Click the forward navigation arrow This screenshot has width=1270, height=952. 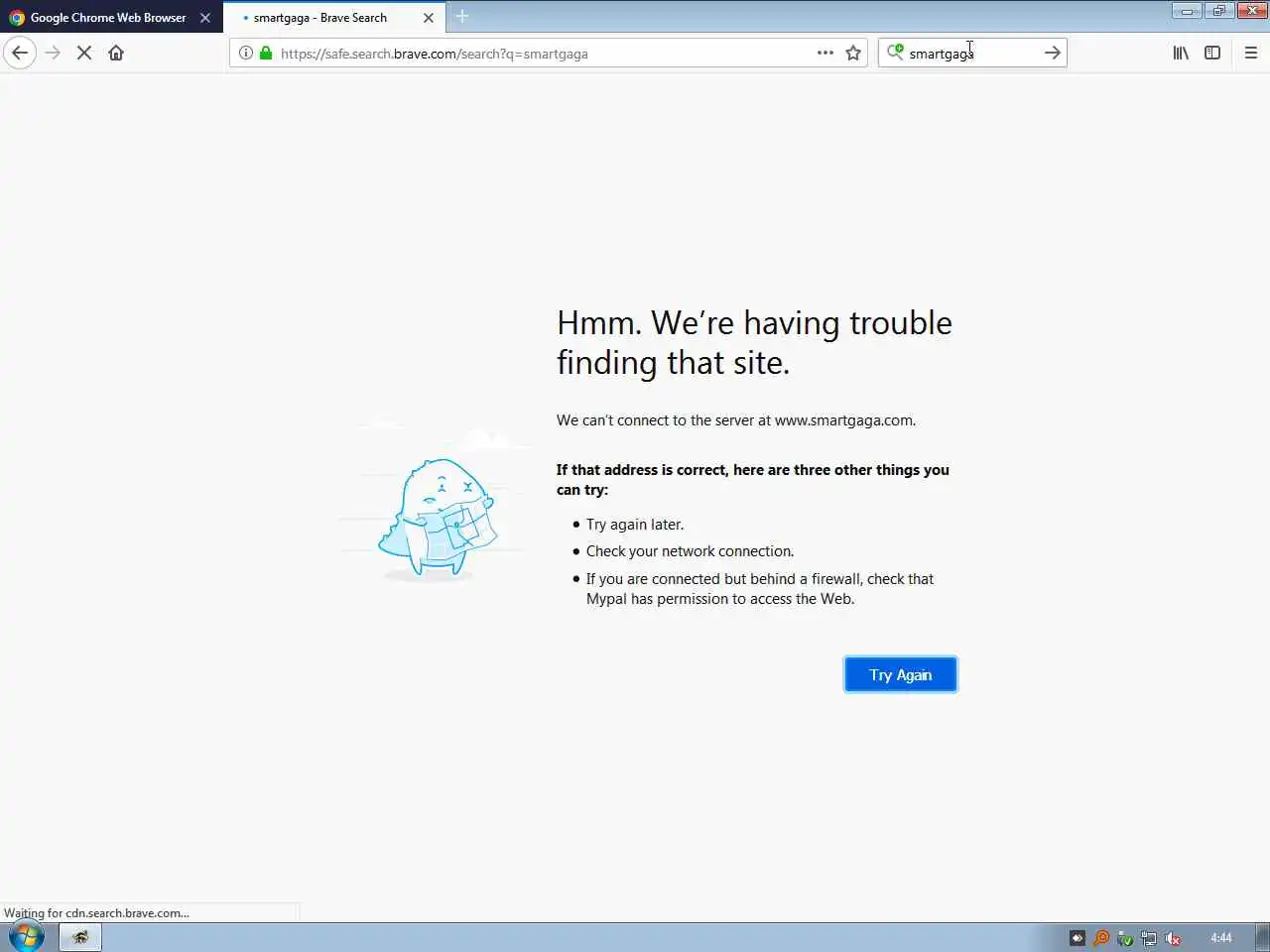tap(53, 53)
